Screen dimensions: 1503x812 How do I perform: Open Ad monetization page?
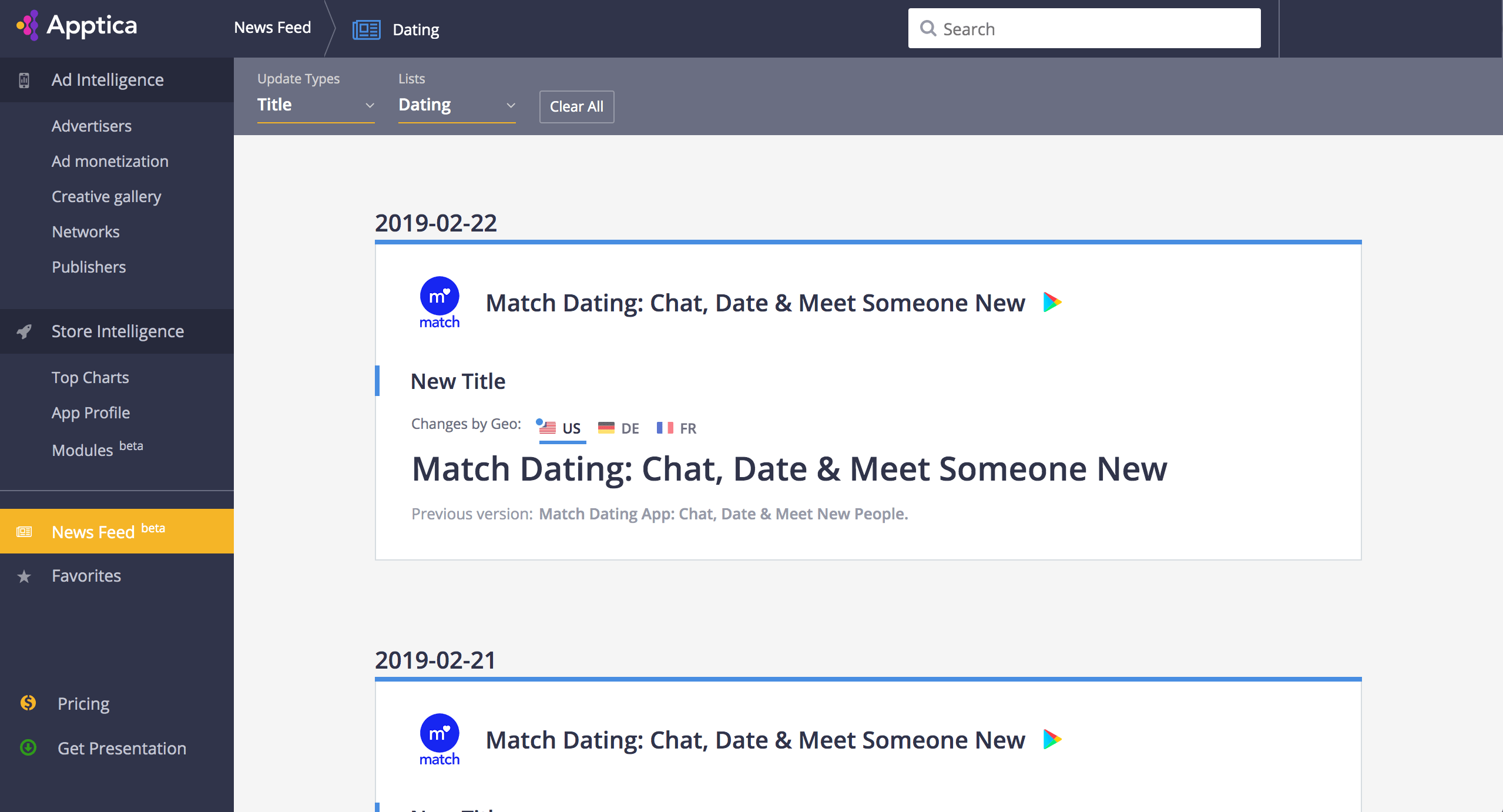coord(110,161)
